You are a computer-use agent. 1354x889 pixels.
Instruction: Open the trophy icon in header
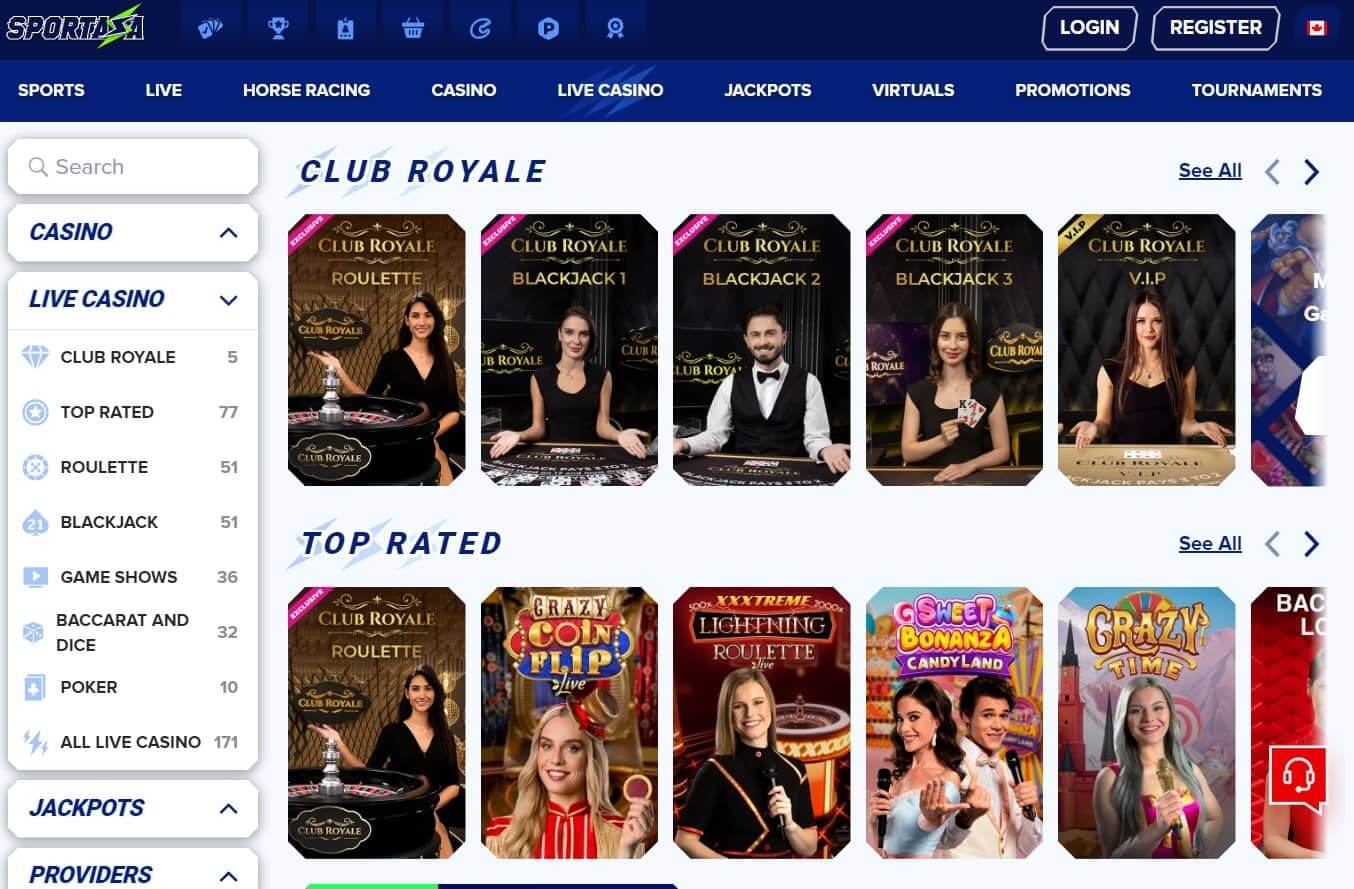(278, 28)
